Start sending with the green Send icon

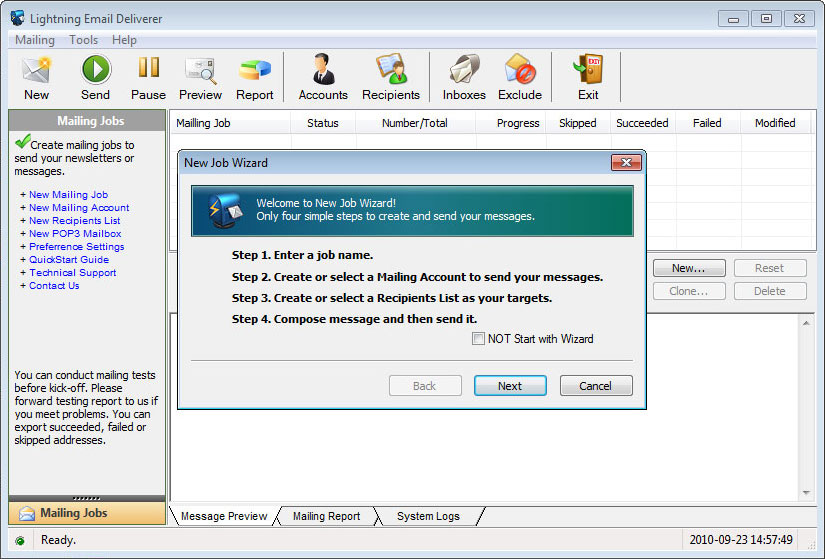click(96, 69)
